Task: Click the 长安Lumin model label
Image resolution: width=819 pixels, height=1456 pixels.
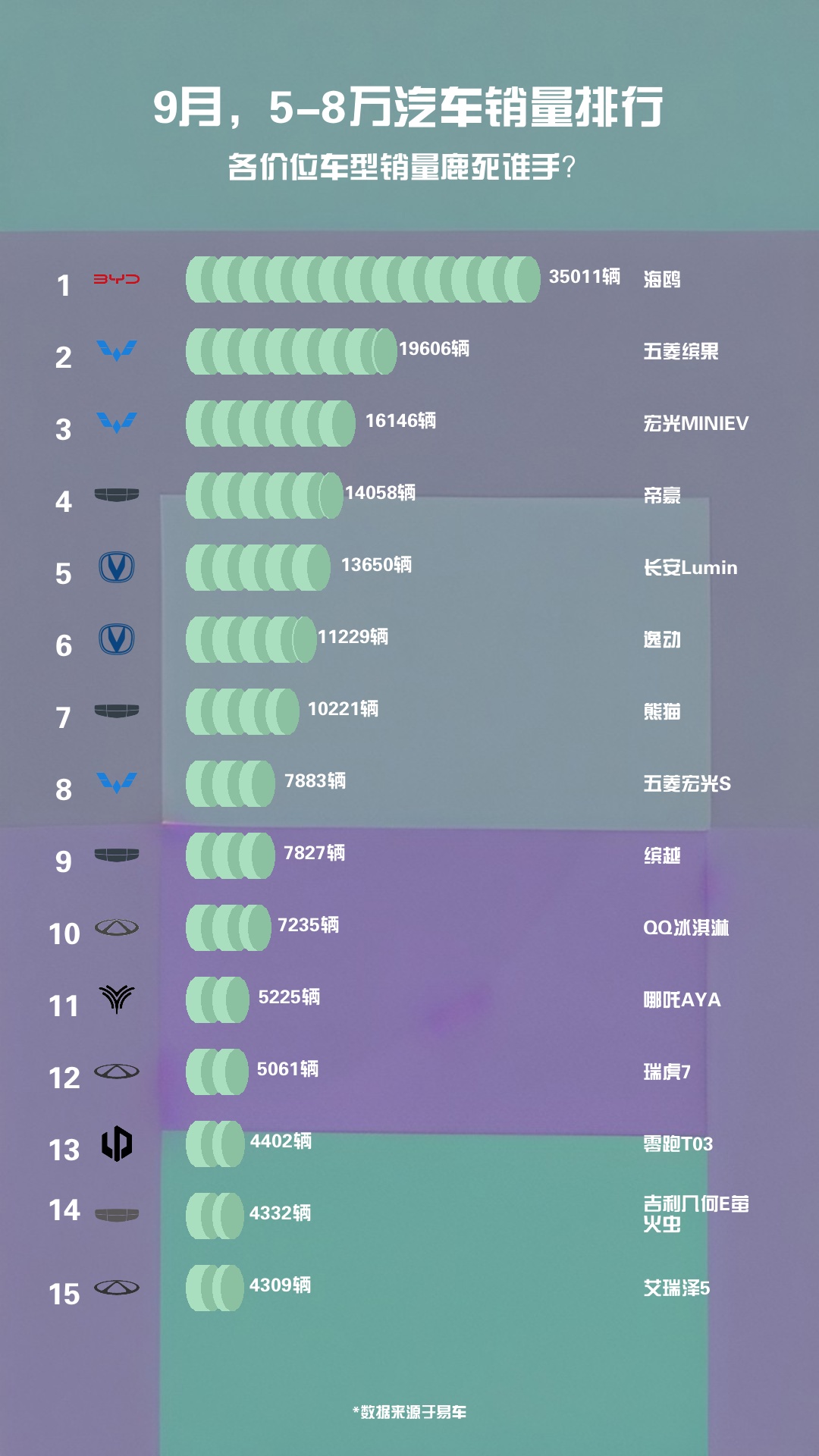Action: (691, 567)
